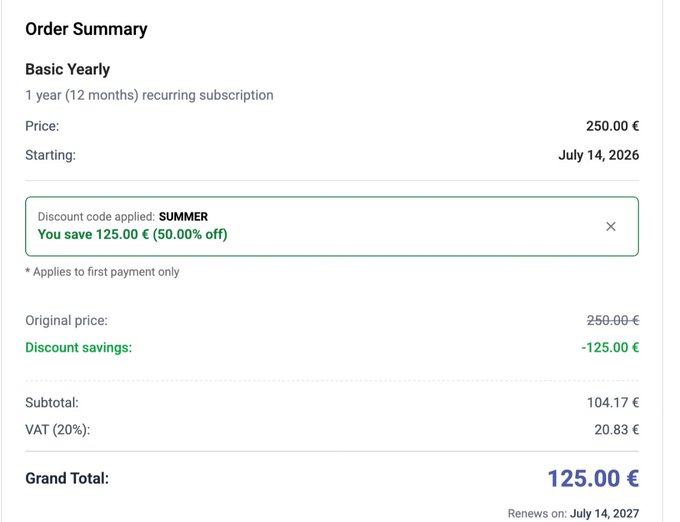
Task: Click the Renews on July 14, 2027 text
Action: (x=573, y=513)
